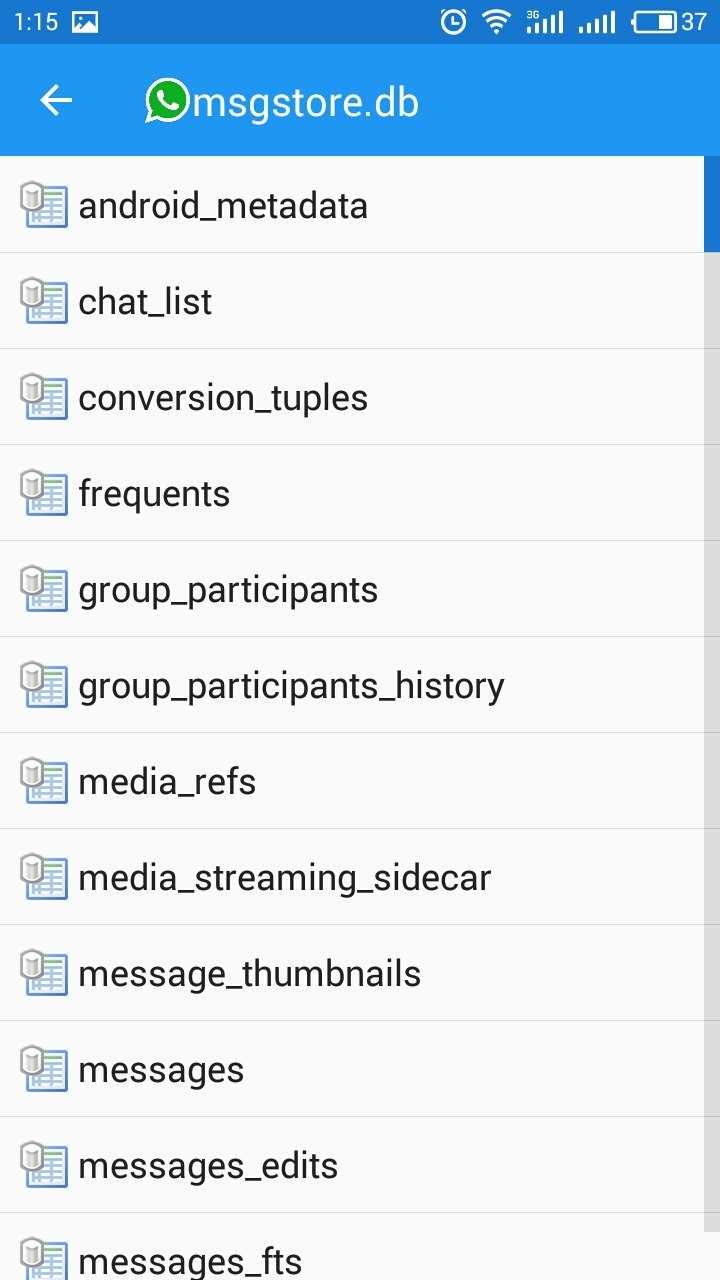This screenshot has width=720, height=1280.
Task: Open the messages table
Action: click(161, 1070)
